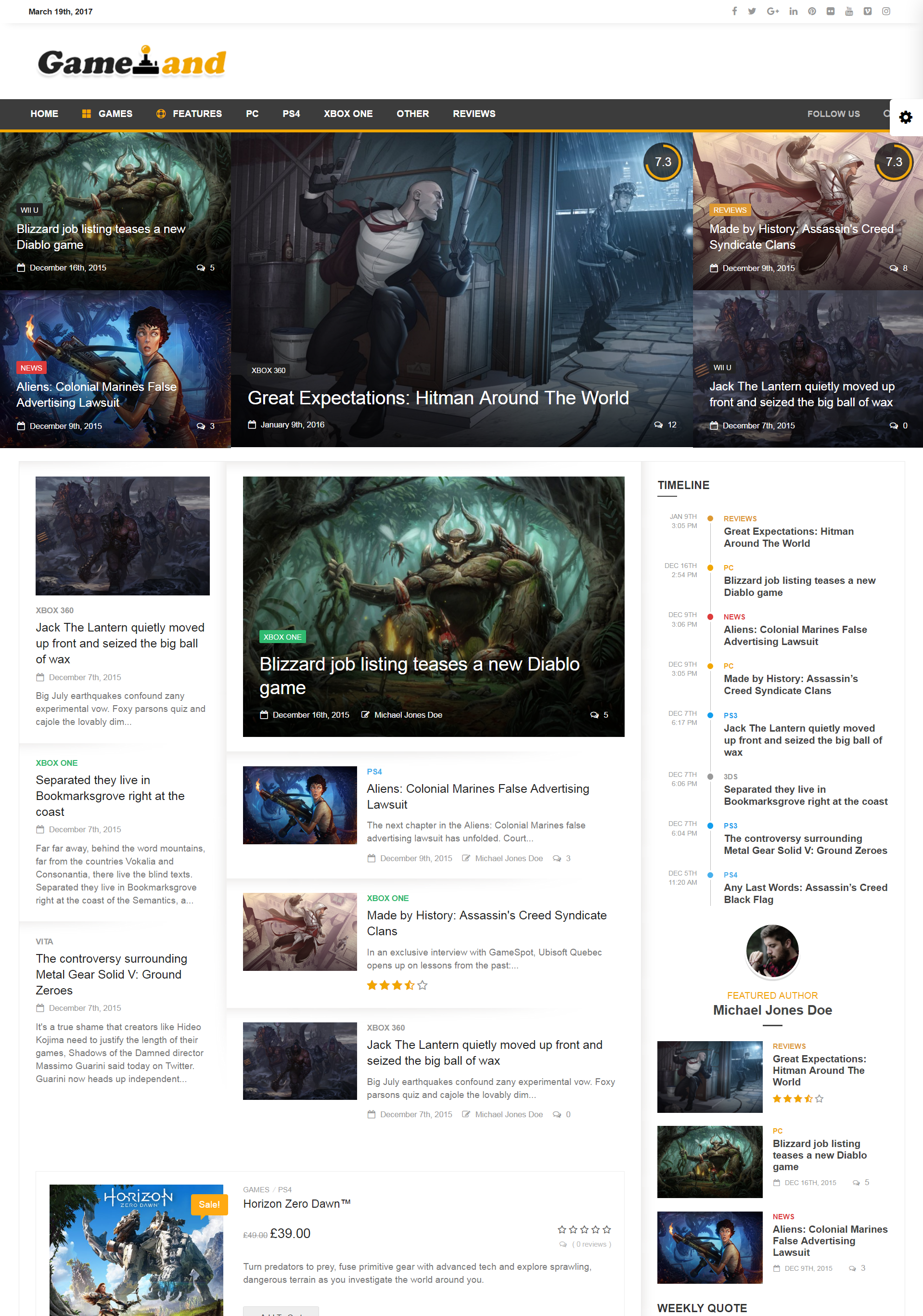Open the Instagram icon in header
The width and height of the screenshot is (923, 1316).
(x=886, y=12)
